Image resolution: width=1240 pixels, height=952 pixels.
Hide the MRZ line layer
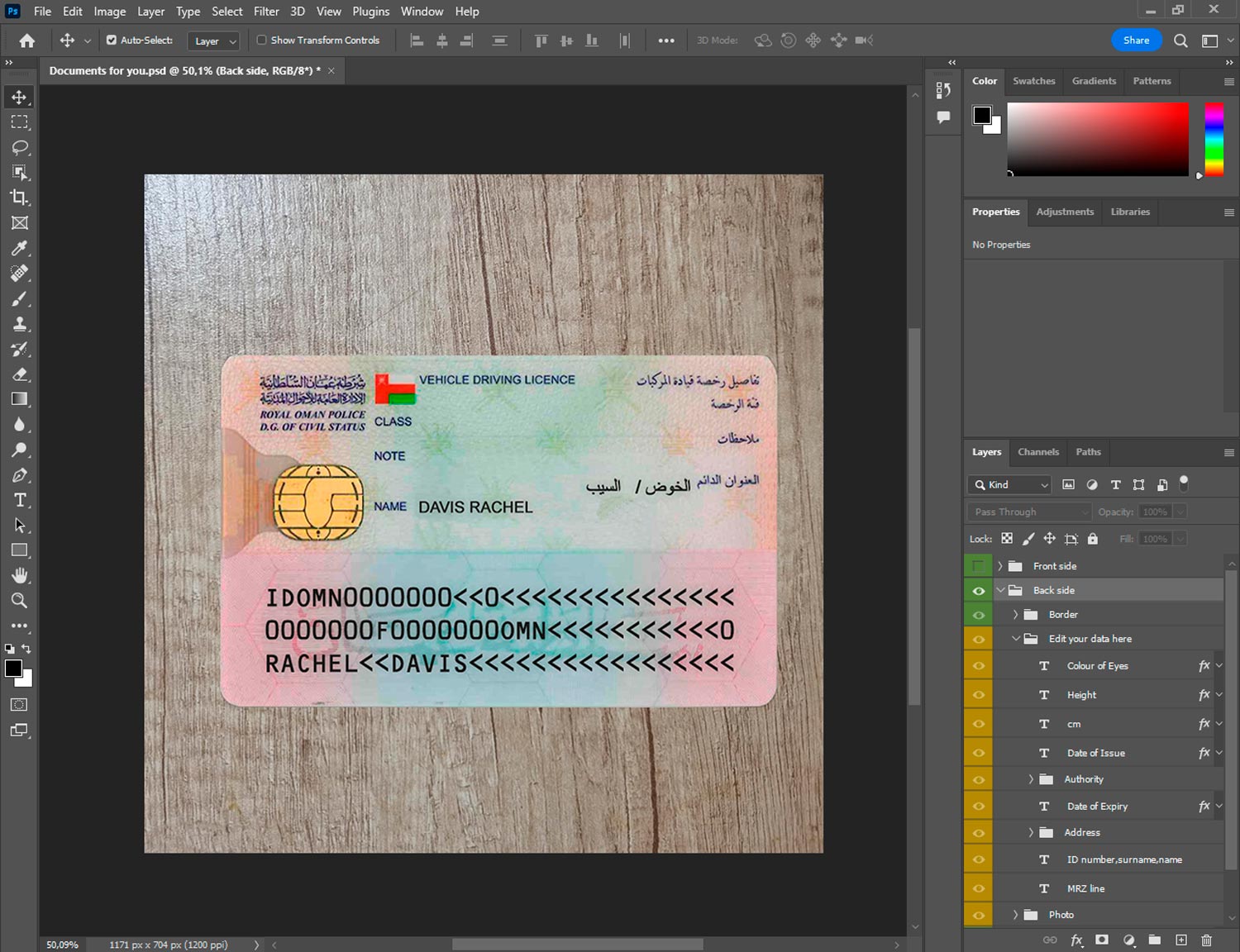coord(978,888)
